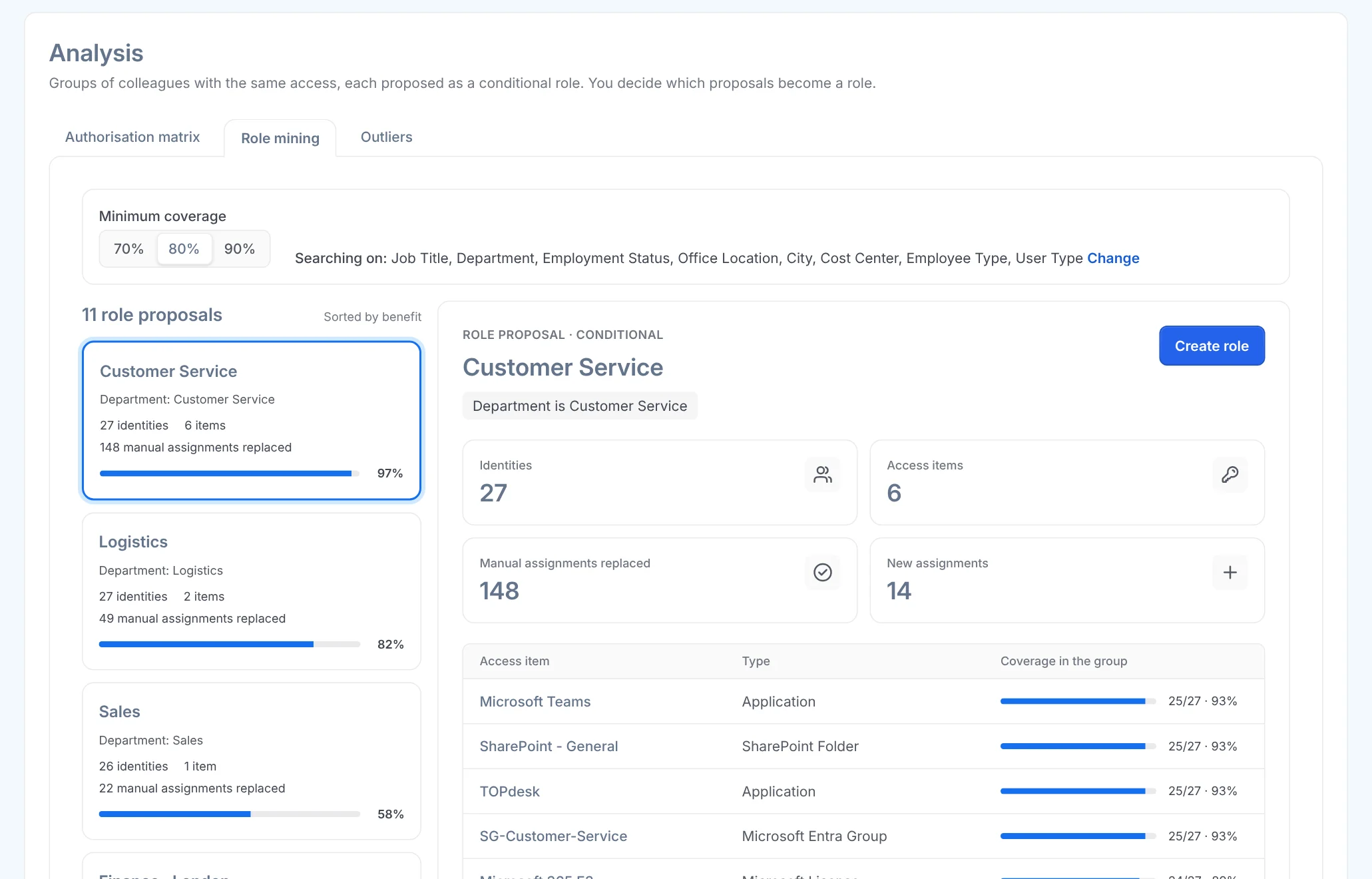Click the SG-Customer-Service access item
The width and height of the screenshot is (1372, 879).
554,836
